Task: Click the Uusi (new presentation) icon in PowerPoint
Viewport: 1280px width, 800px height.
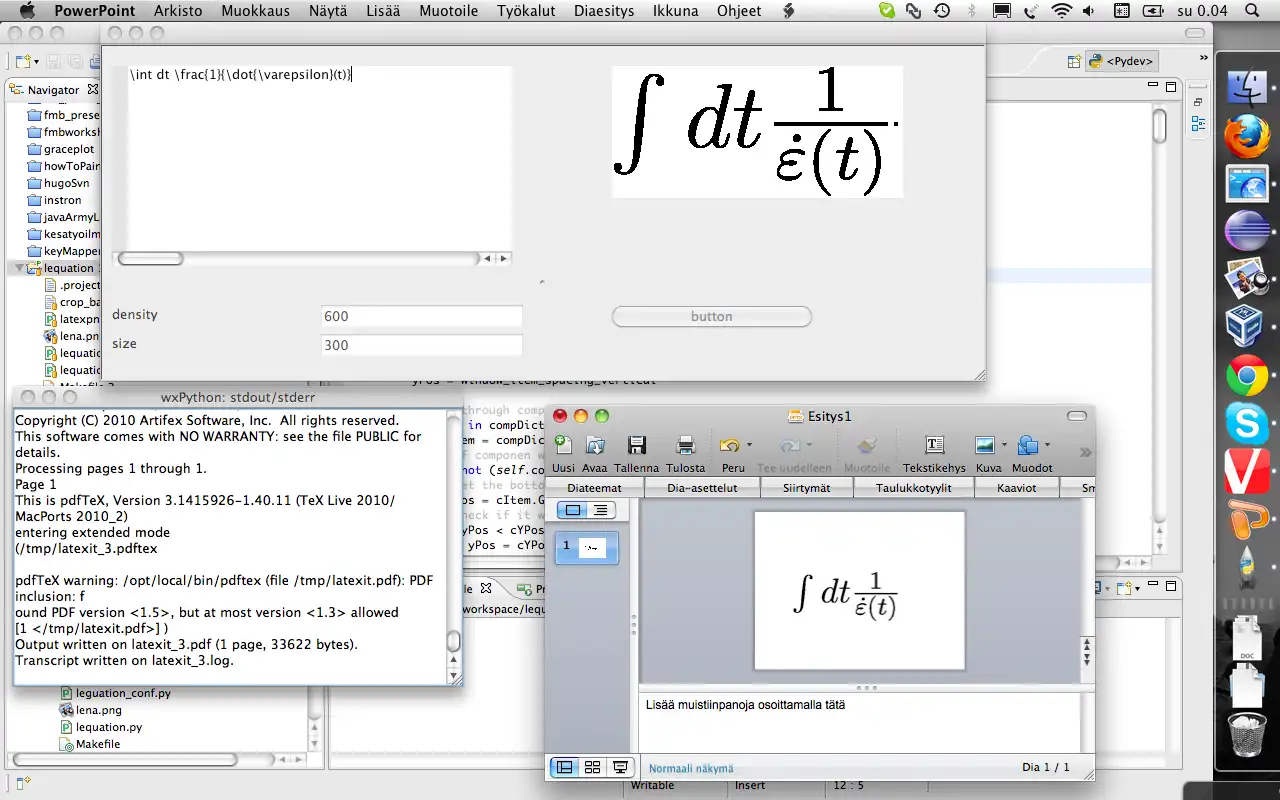Action: 563,445
